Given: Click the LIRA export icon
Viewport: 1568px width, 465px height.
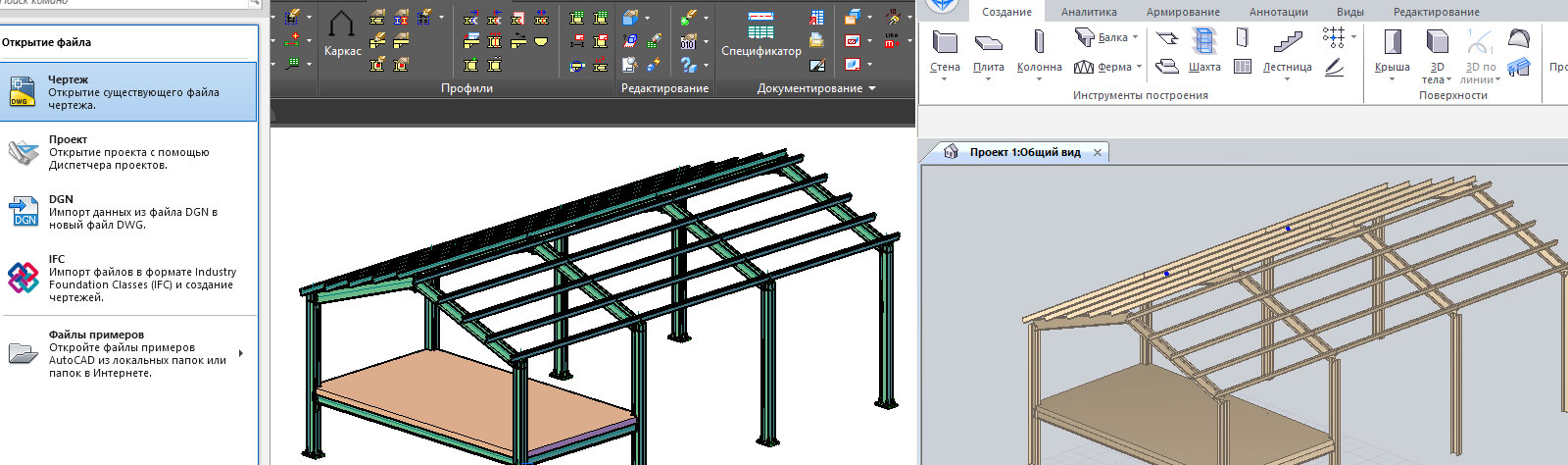Looking at the screenshot, I should tap(891, 41).
